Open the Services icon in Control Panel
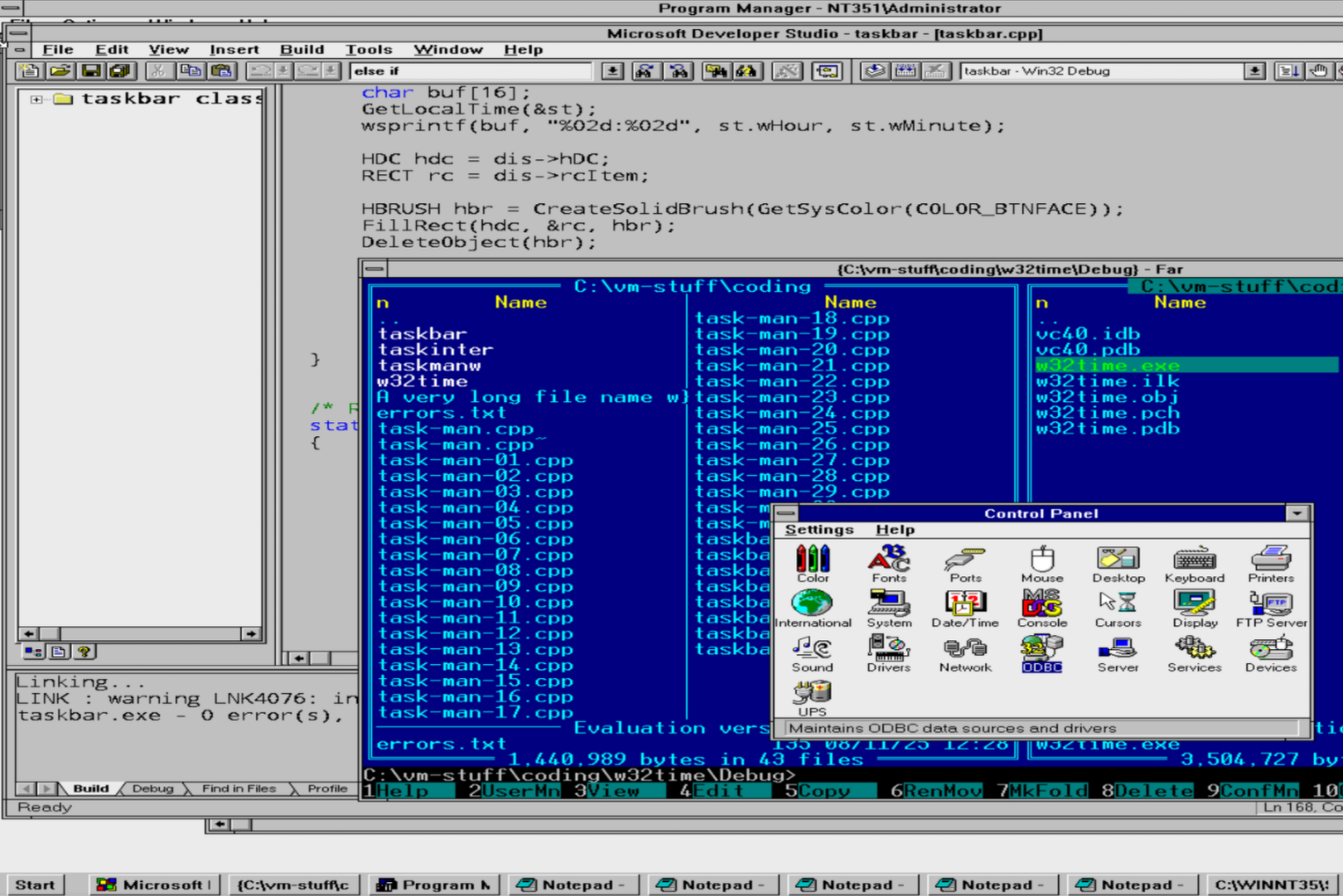Viewport: 1343px width, 896px height. (x=1194, y=653)
